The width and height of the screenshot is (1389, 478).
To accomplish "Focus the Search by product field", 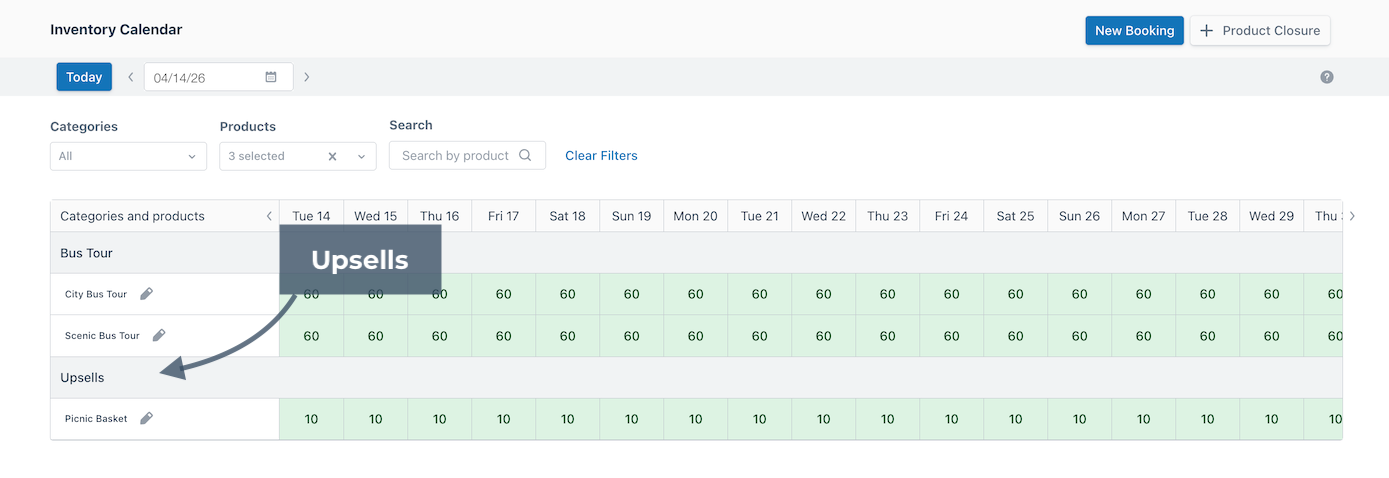I will pyautogui.click(x=467, y=155).
